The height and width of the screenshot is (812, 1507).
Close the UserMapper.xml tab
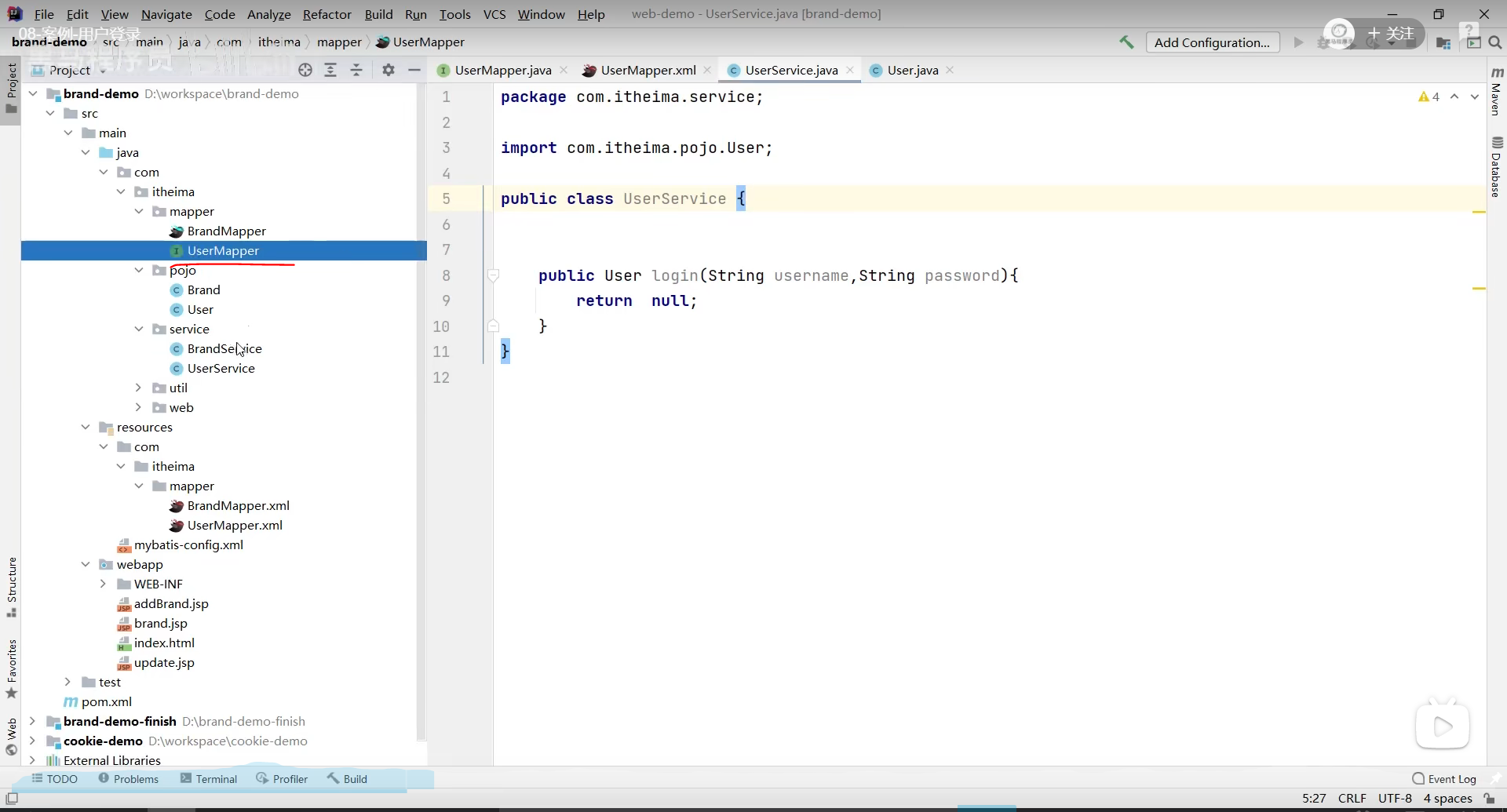[707, 70]
